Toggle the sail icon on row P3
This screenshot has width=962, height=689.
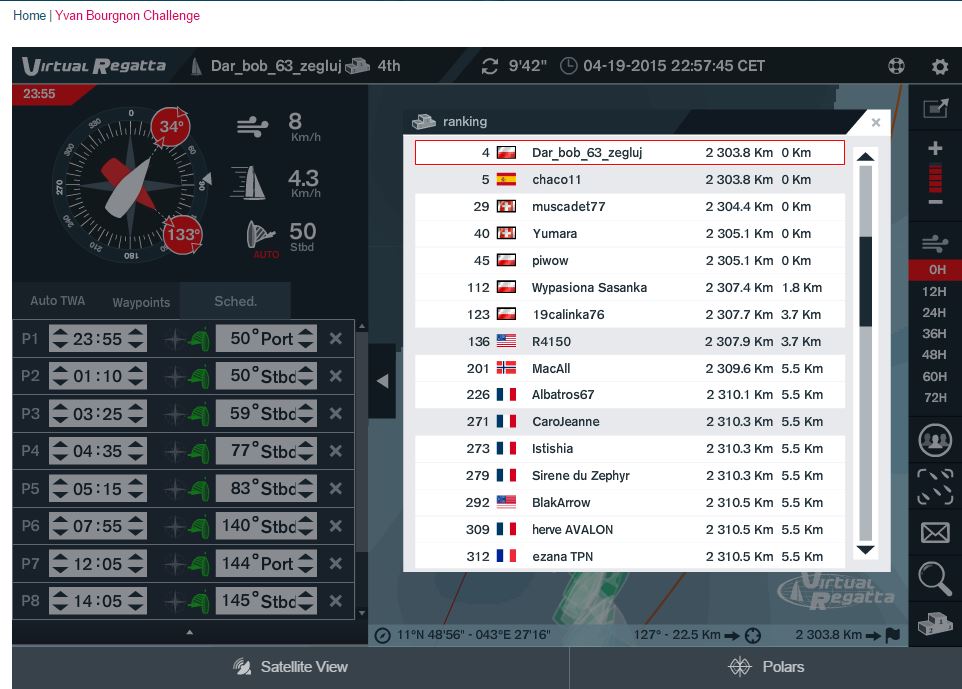click(199, 414)
